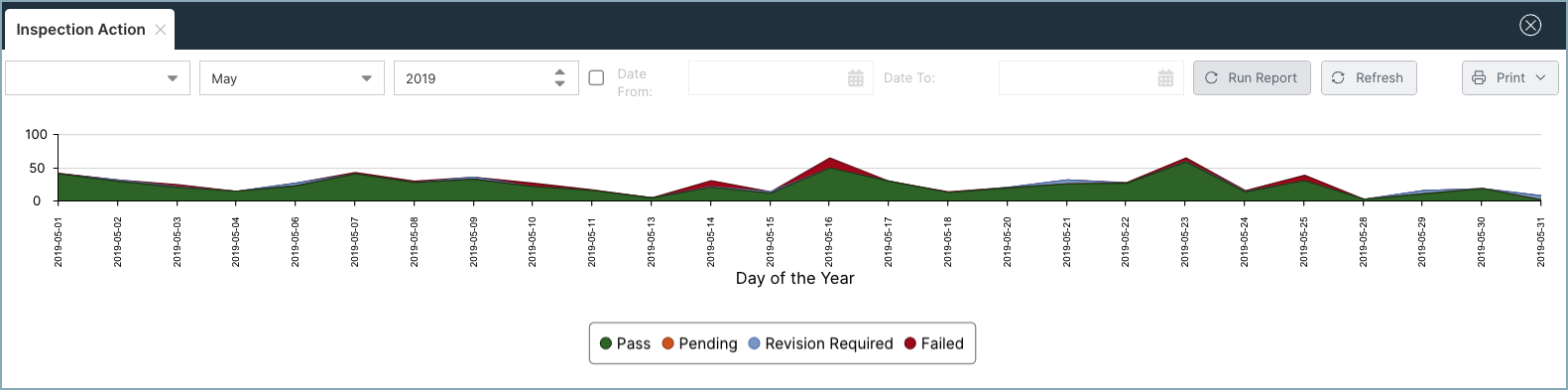Expand the Print dropdown menu
This screenshot has width=1568, height=390.
click(1510, 78)
